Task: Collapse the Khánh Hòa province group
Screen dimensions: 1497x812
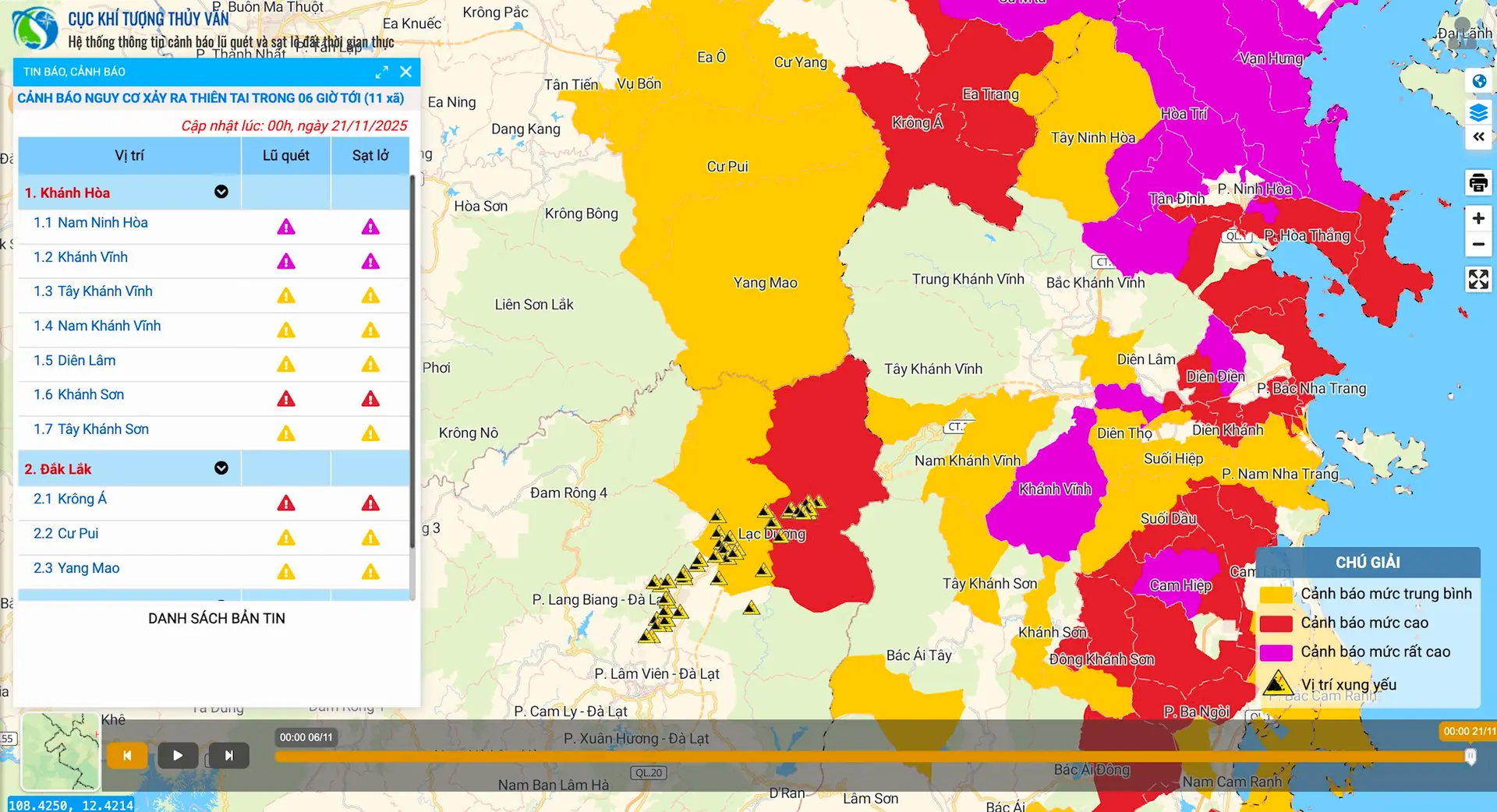Action: (x=221, y=192)
